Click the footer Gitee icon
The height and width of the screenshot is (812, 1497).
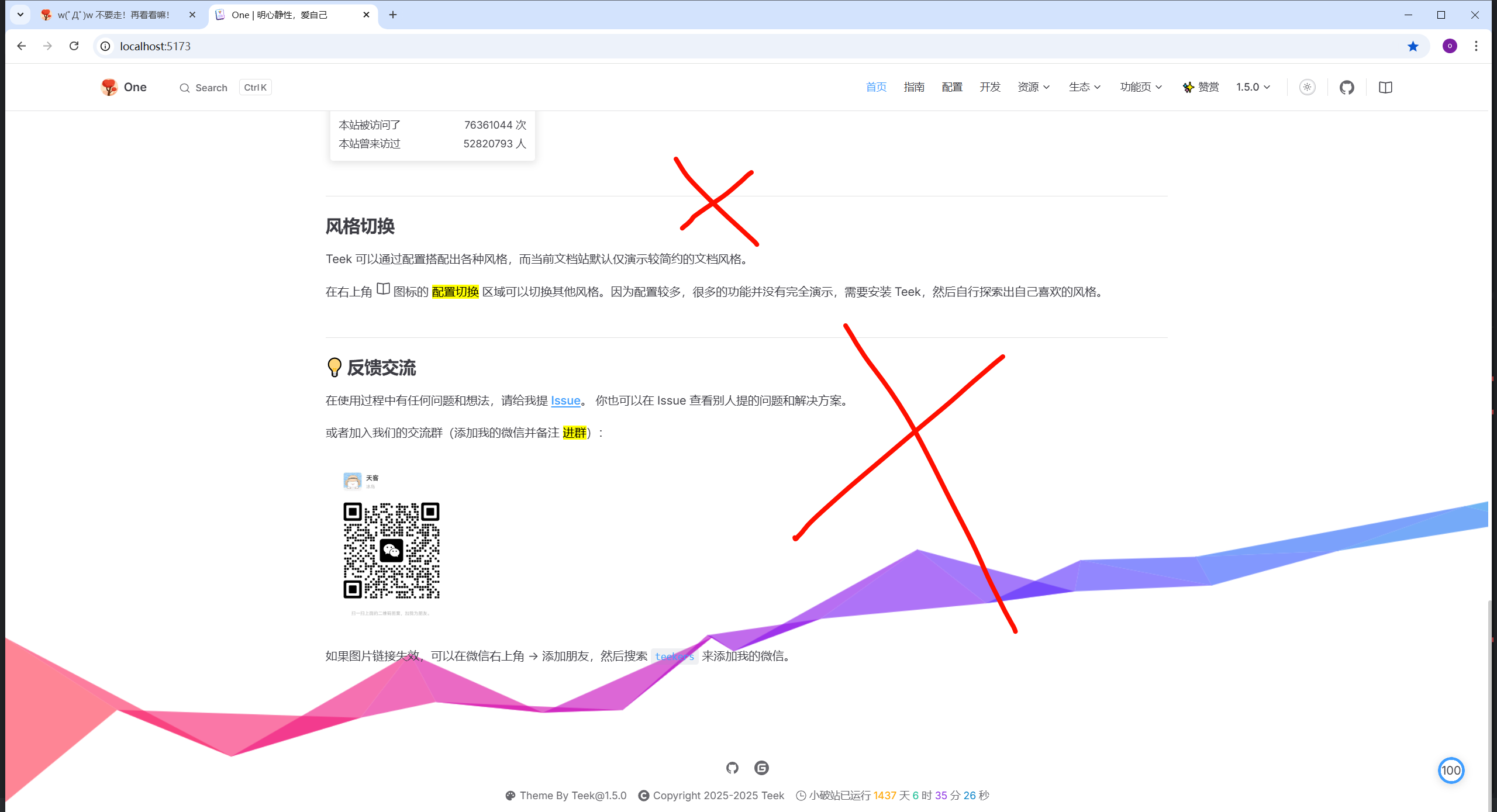coord(761,768)
